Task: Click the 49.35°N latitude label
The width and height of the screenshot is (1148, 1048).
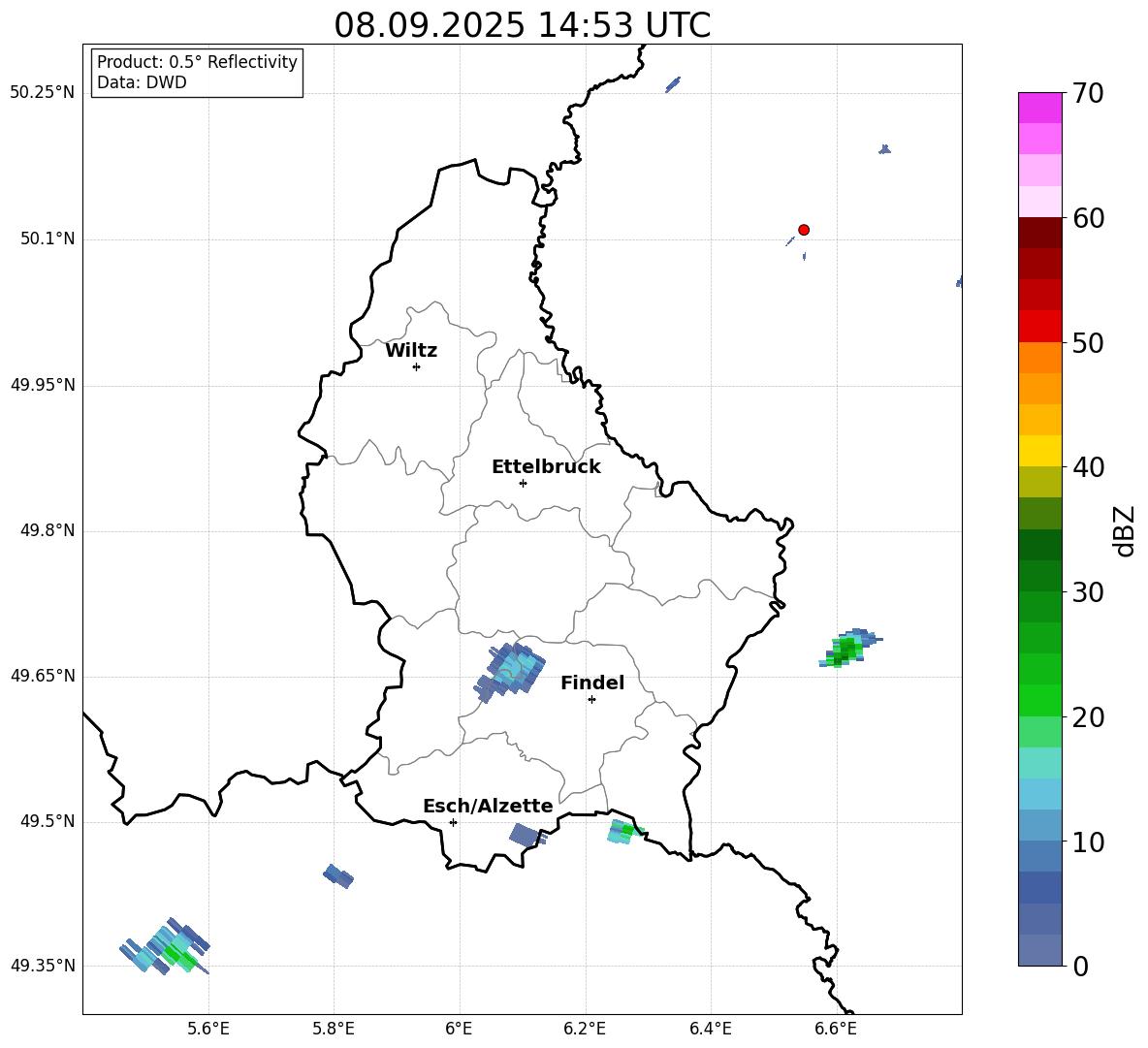Action: coord(43,966)
